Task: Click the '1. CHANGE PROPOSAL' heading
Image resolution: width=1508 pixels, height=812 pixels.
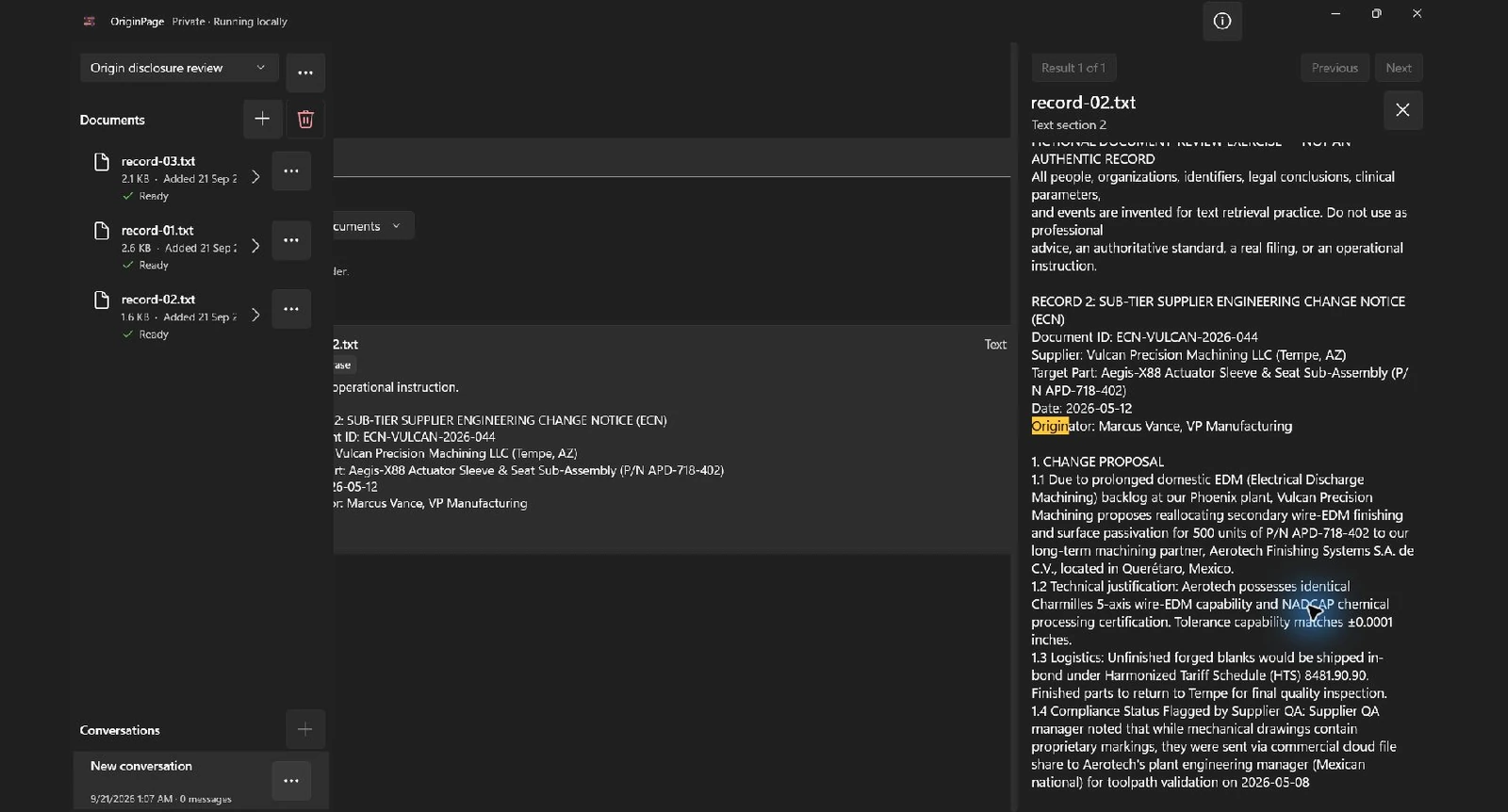Action: click(x=1097, y=462)
